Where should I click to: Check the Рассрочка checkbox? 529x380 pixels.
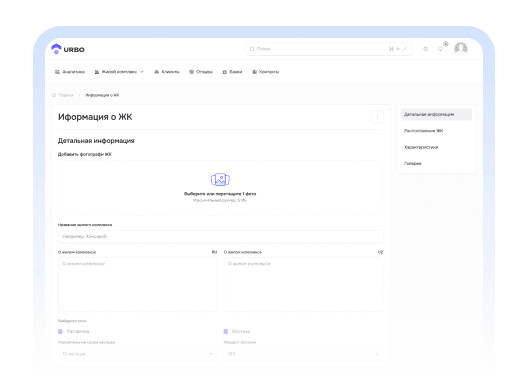tap(60, 331)
